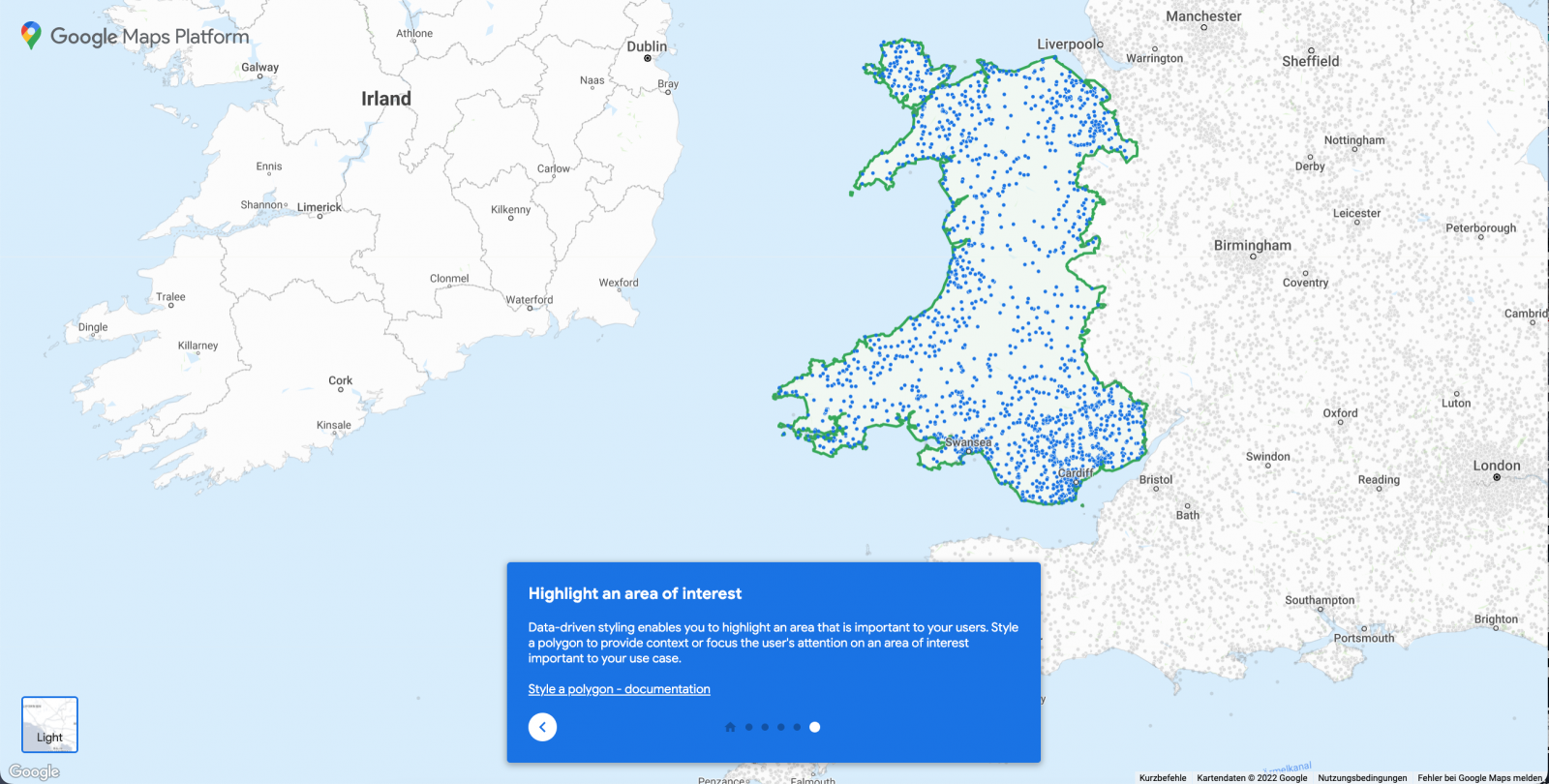Jump to the third pagination dot
The image size is (1549, 784).
781,727
